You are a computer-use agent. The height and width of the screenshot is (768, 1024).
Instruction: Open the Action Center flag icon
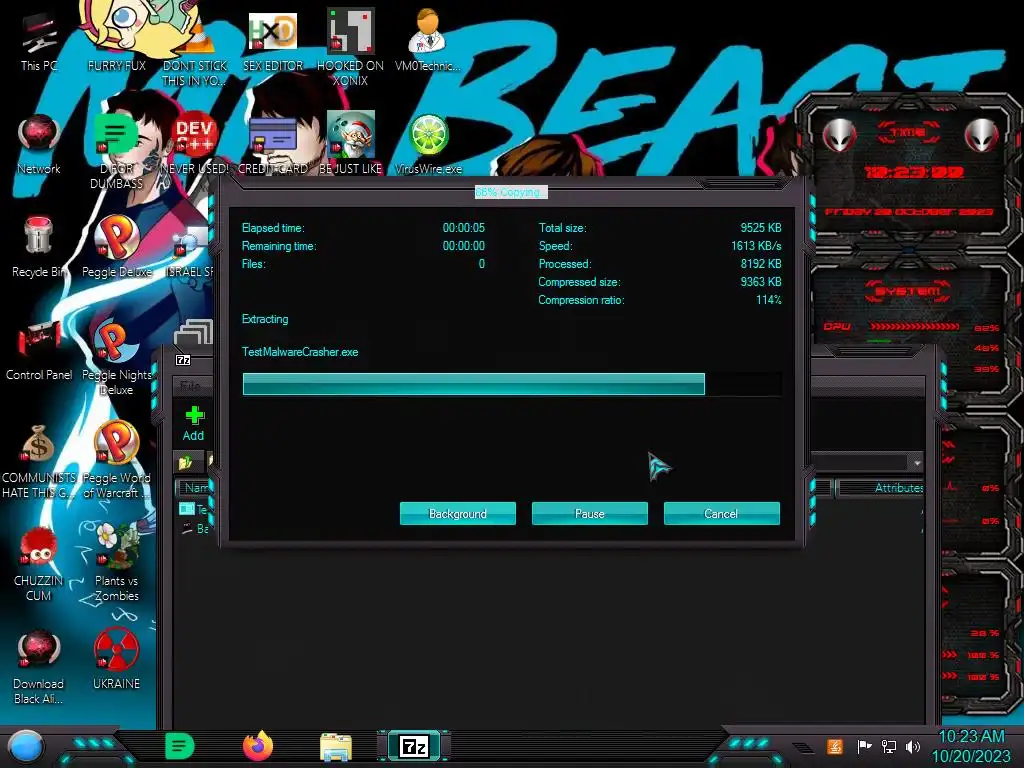point(864,746)
